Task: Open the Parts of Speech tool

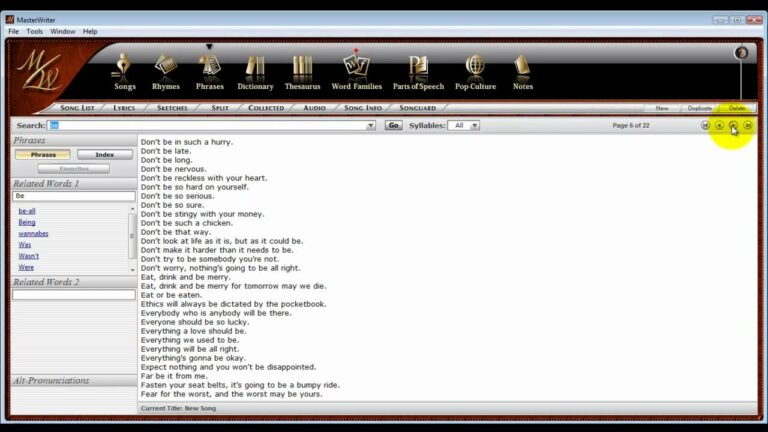Action: tap(418, 72)
